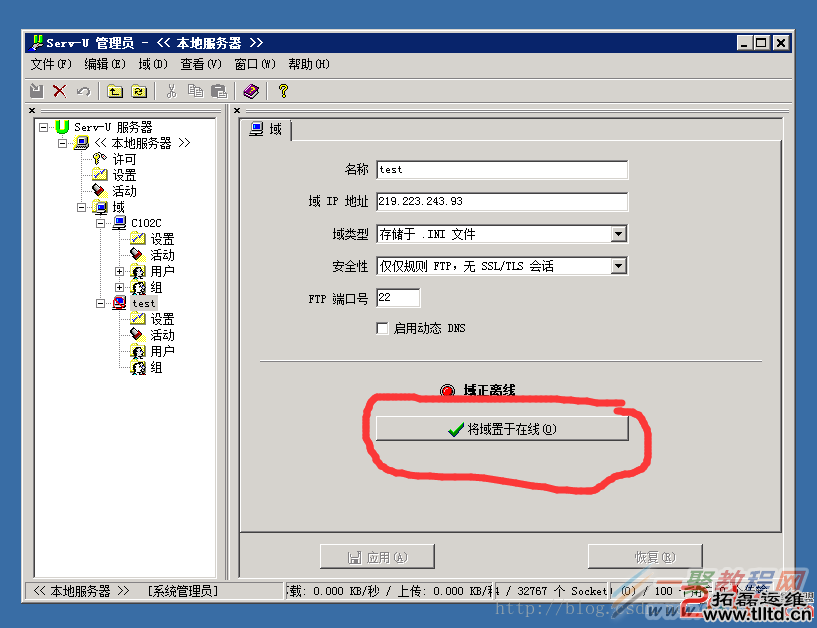Click the help question mark toolbar icon
Image resolution: width=817 pixels, height=628 pixels.
click(283, 91)
